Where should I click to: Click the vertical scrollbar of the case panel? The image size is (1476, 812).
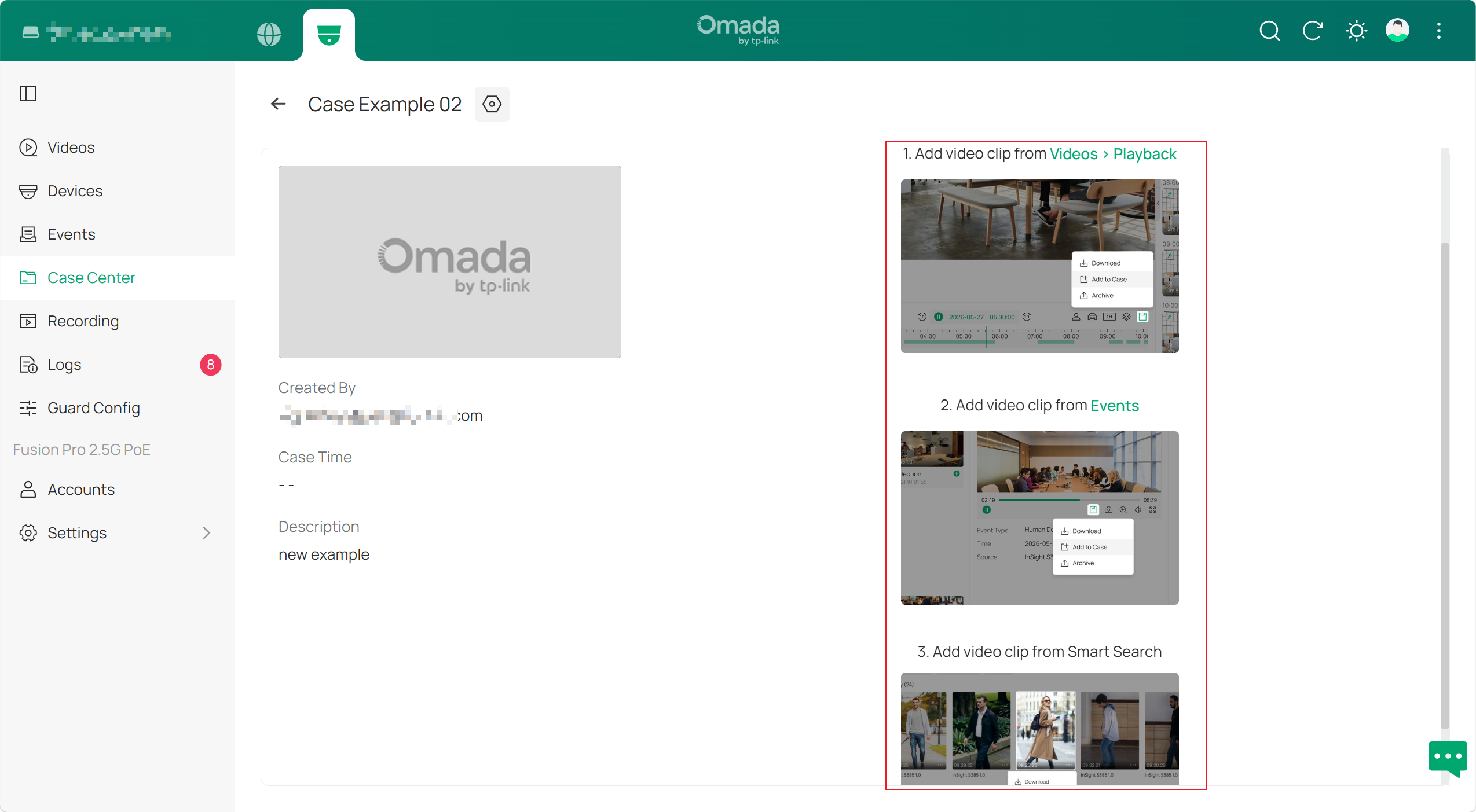point(1445,485)
